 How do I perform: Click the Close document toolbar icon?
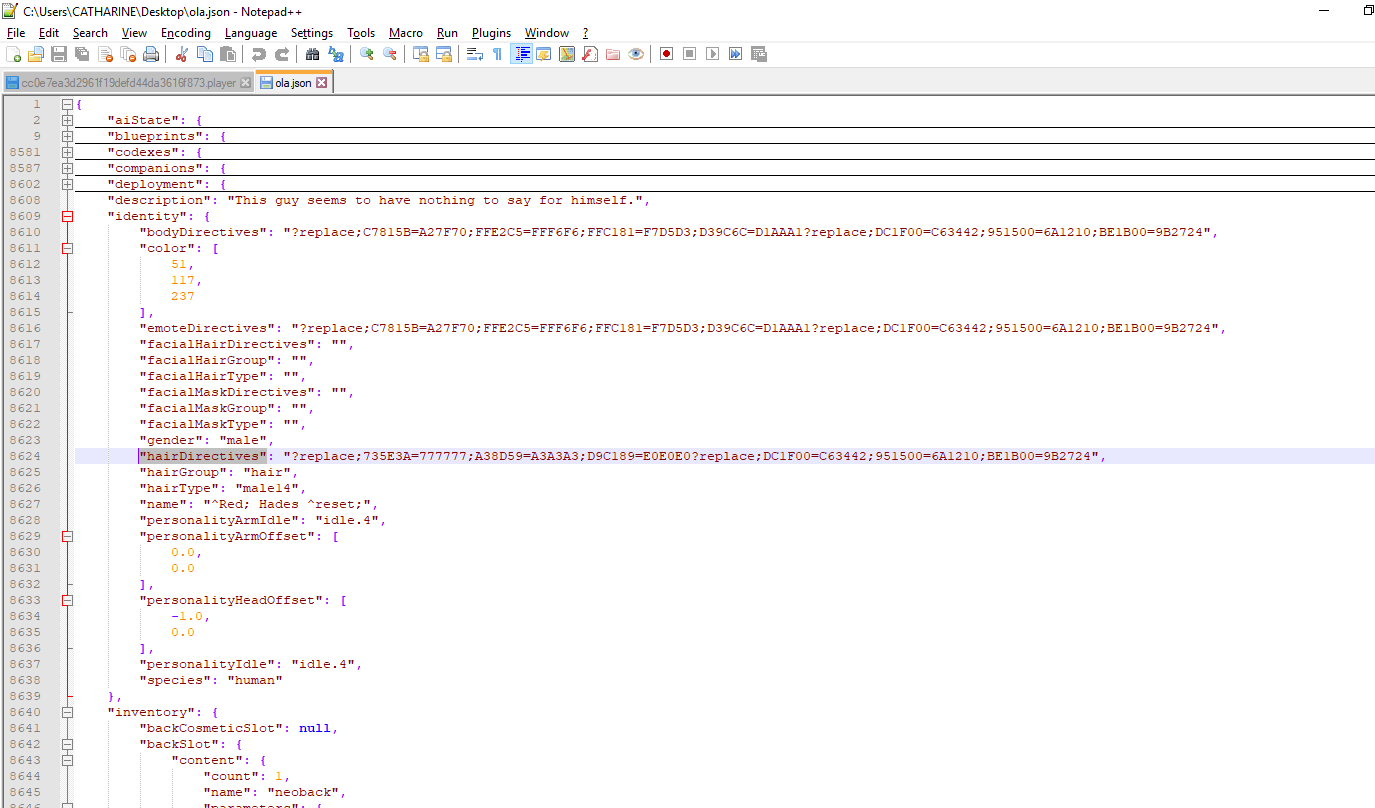point(105,54)
